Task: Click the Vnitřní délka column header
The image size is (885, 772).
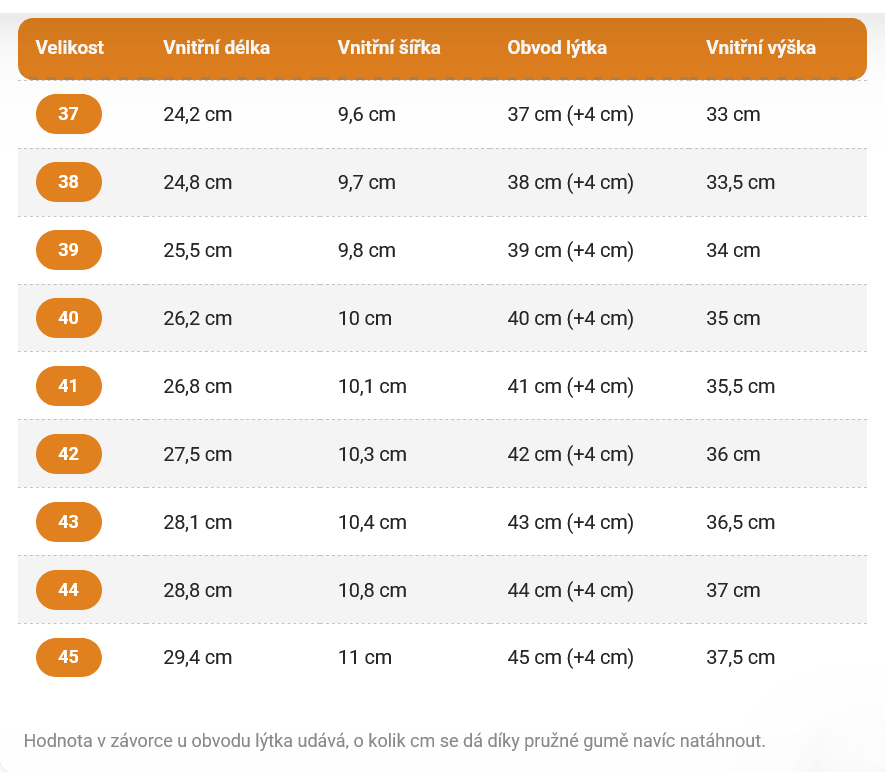Action: 217,47
